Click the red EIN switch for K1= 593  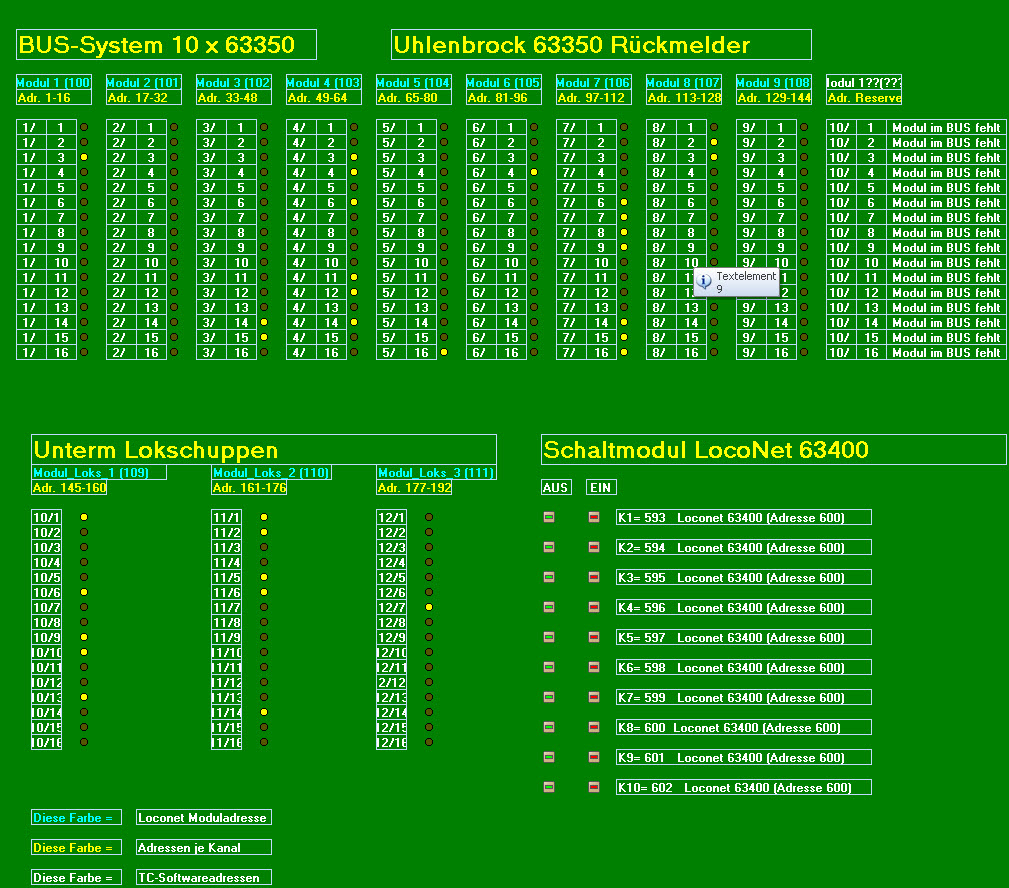pos(594,517)
